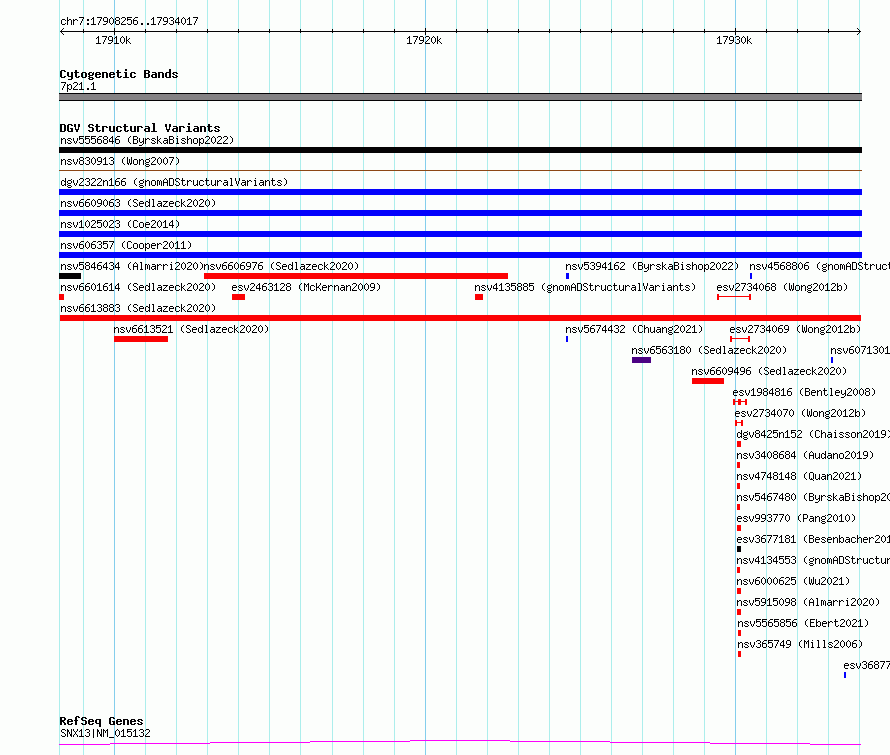Click the purple bar under nsv6563180

point(641,360)
